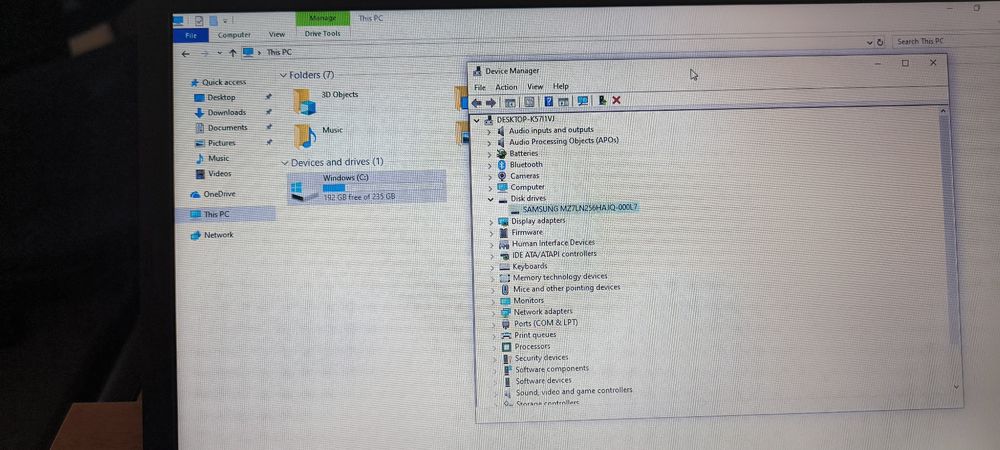Select Ports (COM & LPT)

pyautogui.click(x=546, y=323)
